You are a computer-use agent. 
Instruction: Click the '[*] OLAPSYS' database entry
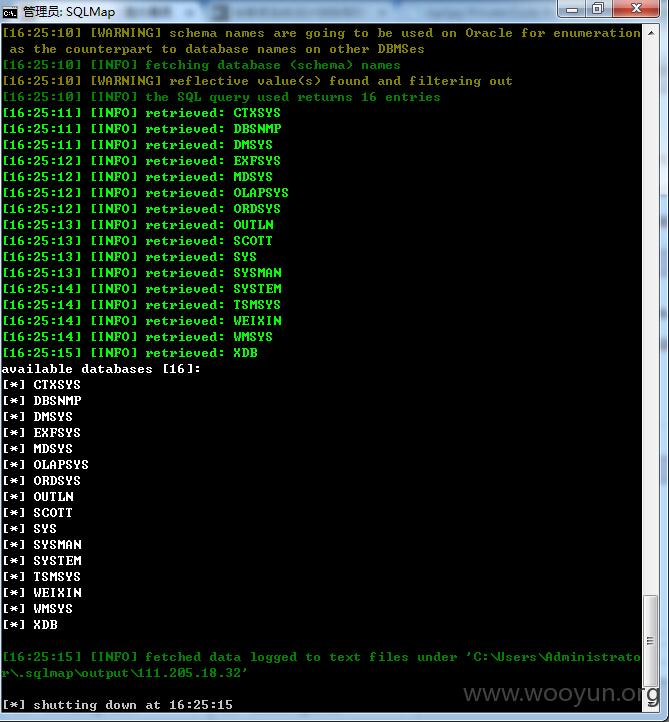coord(46,465)
